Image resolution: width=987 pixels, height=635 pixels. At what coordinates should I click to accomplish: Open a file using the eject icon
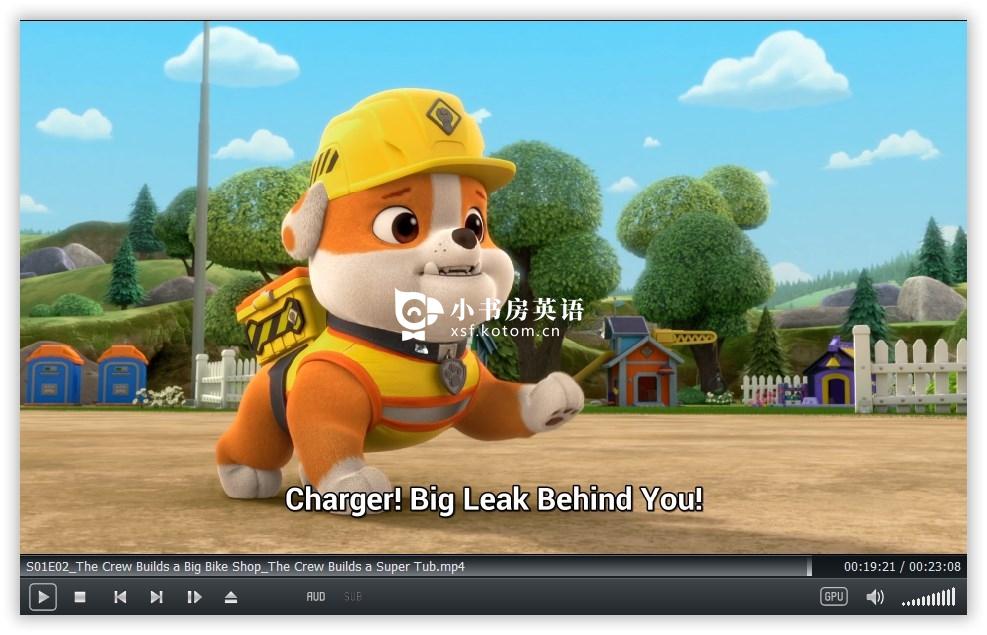(x=231, y=597)
